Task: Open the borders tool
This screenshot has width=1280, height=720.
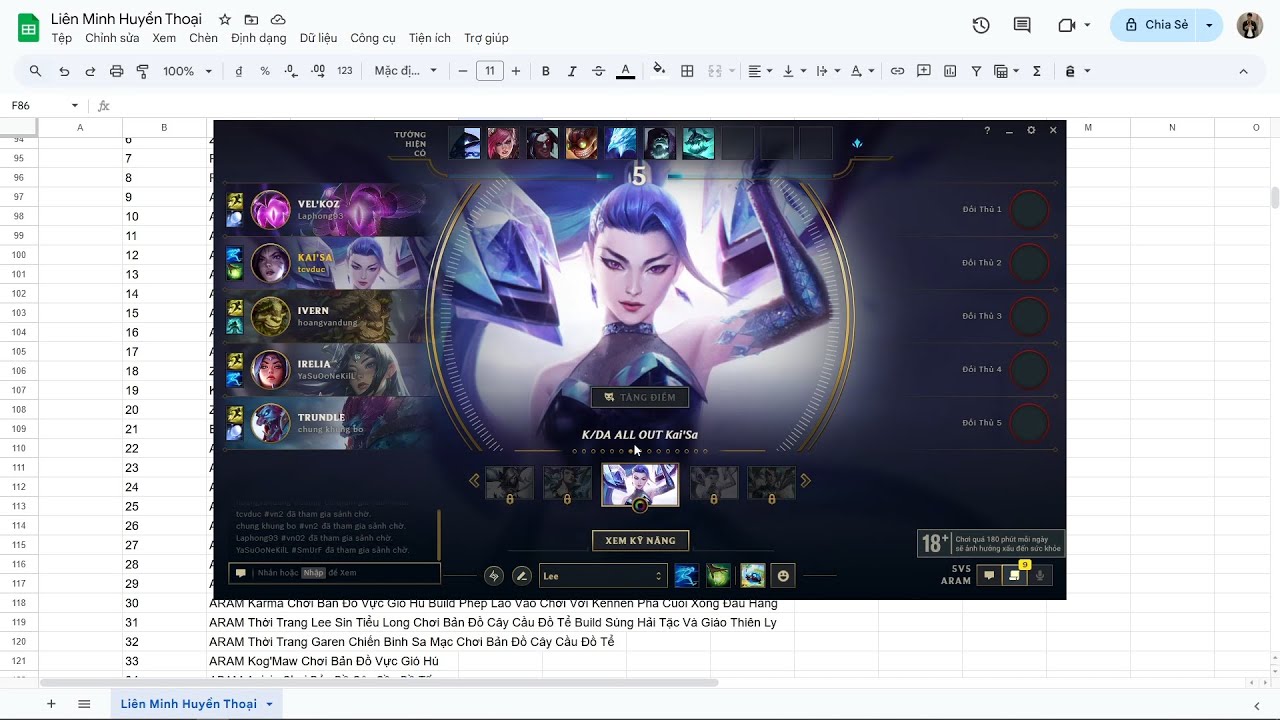Action: (x=687, y=71)
